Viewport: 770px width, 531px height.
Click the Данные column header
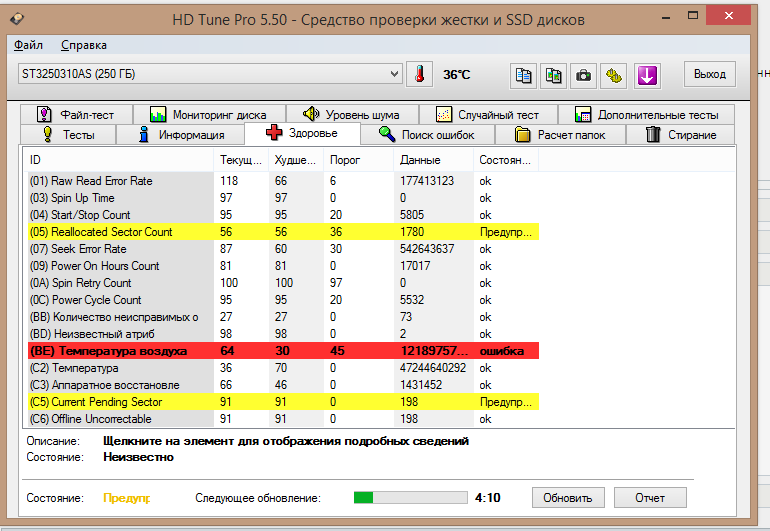tap(434, 160)
